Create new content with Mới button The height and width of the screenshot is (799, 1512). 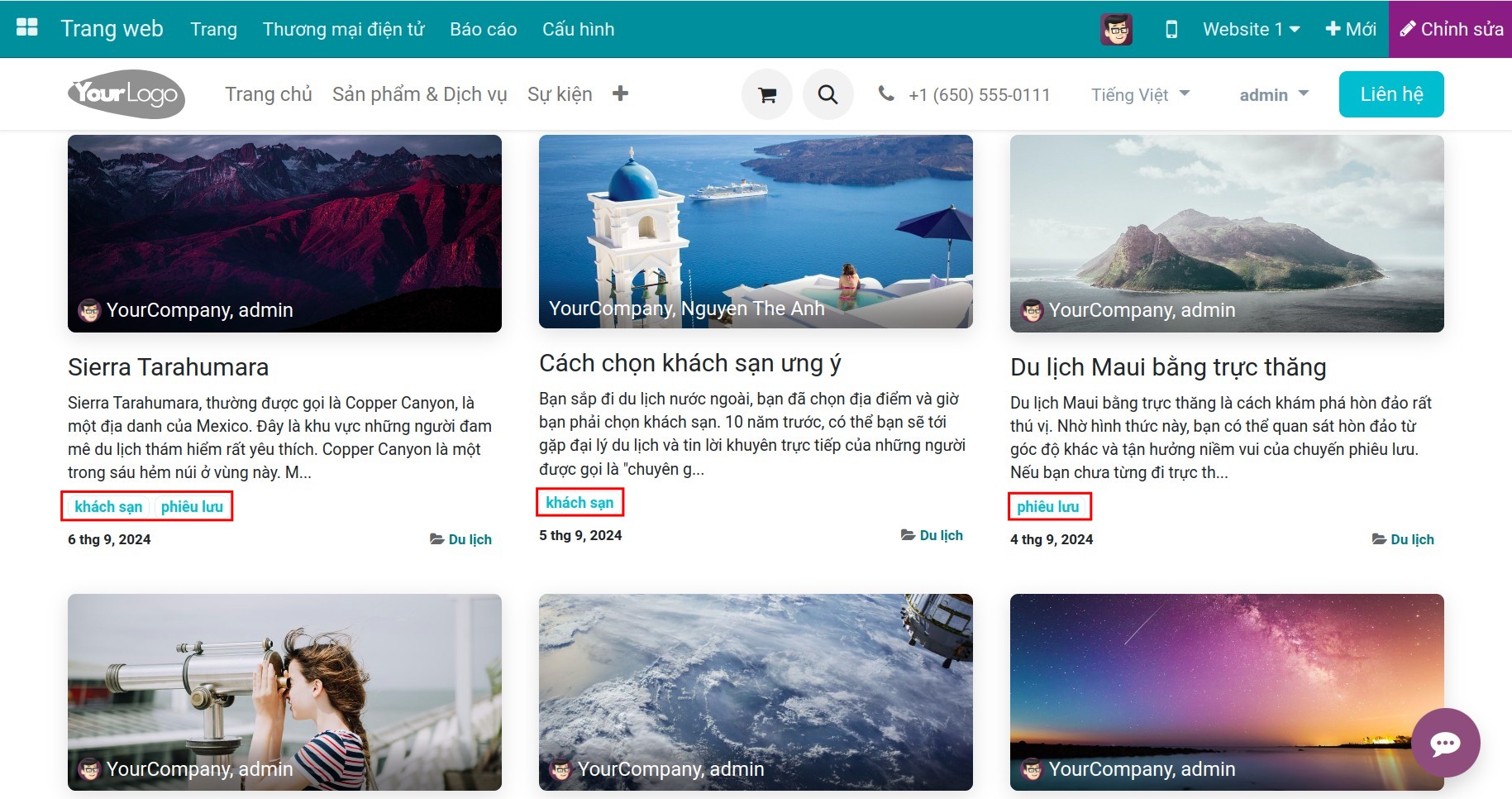(1351, 30)
